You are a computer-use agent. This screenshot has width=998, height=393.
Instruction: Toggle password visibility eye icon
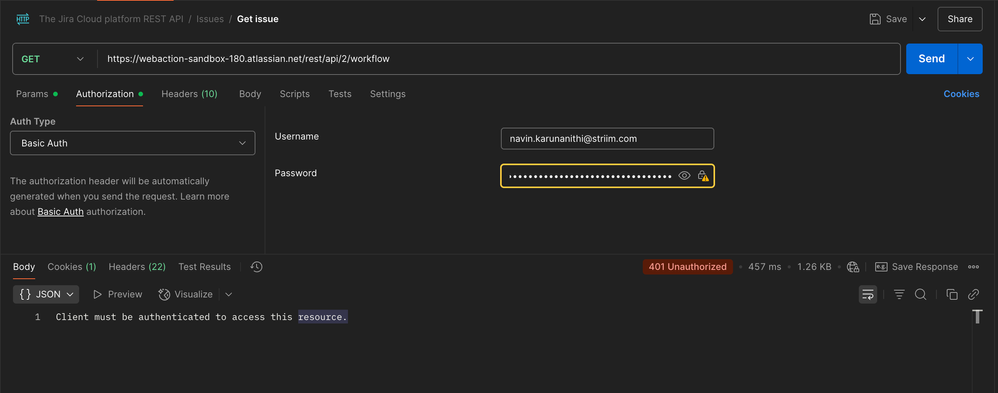pos(684,176)
